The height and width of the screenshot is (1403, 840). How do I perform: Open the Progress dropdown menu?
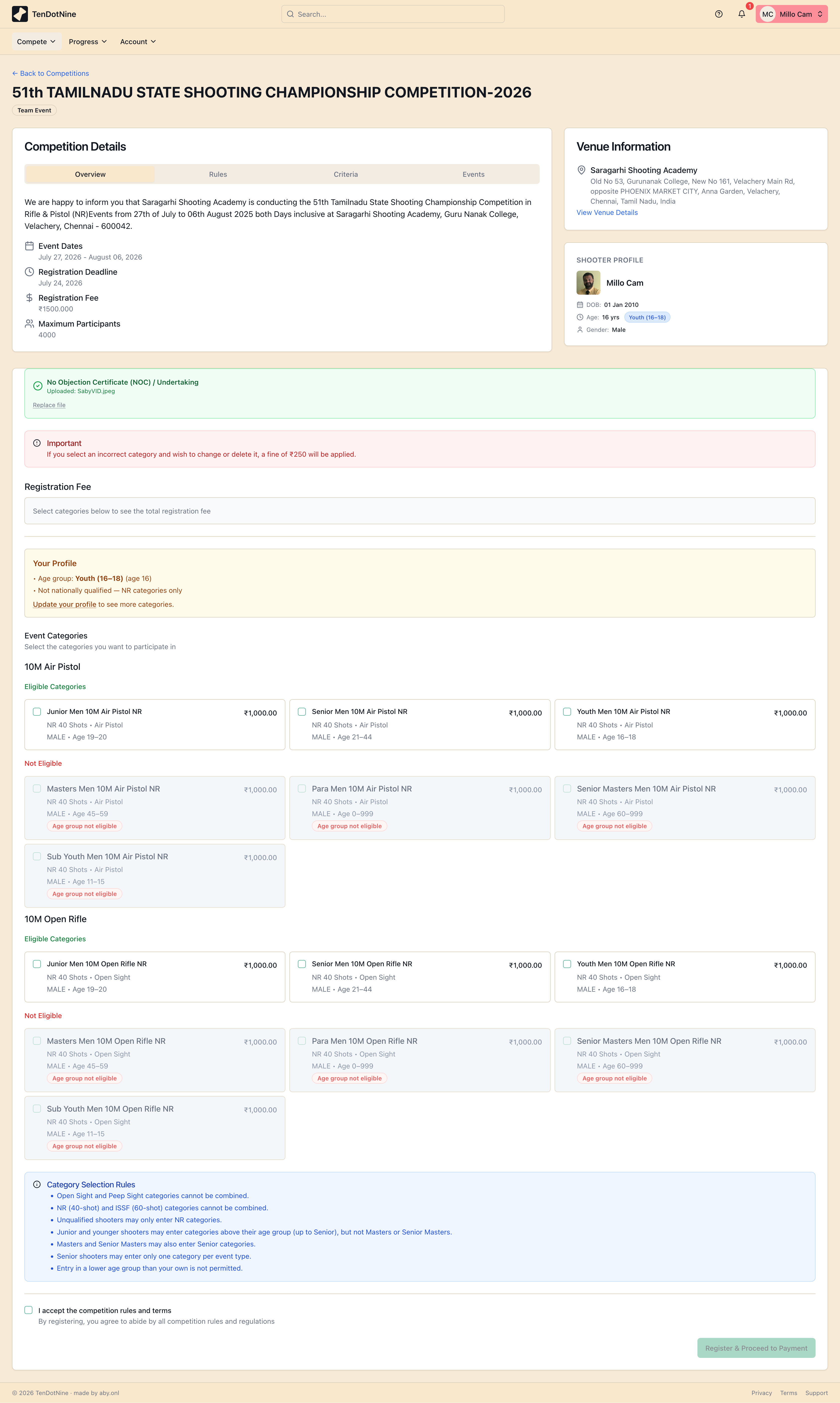(88, 41)
